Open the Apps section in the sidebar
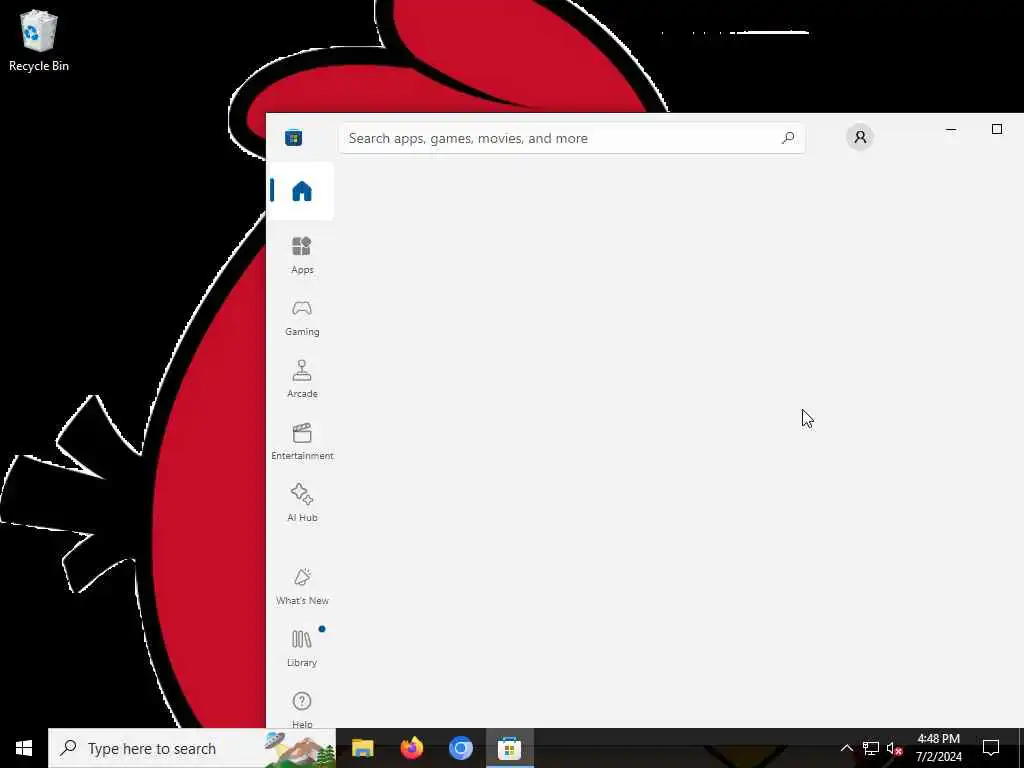The height and width of the screenshot is (768, 1024). coord(302,255)
